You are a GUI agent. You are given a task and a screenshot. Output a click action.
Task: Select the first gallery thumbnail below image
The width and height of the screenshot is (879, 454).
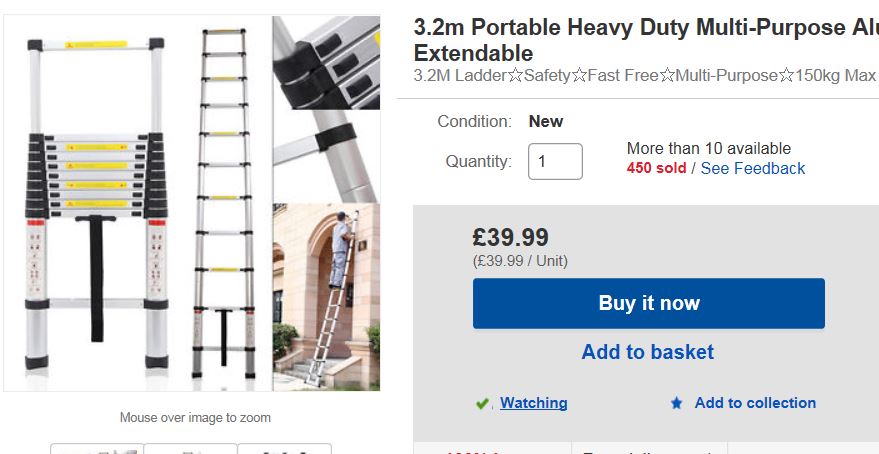tap(97, 449)
